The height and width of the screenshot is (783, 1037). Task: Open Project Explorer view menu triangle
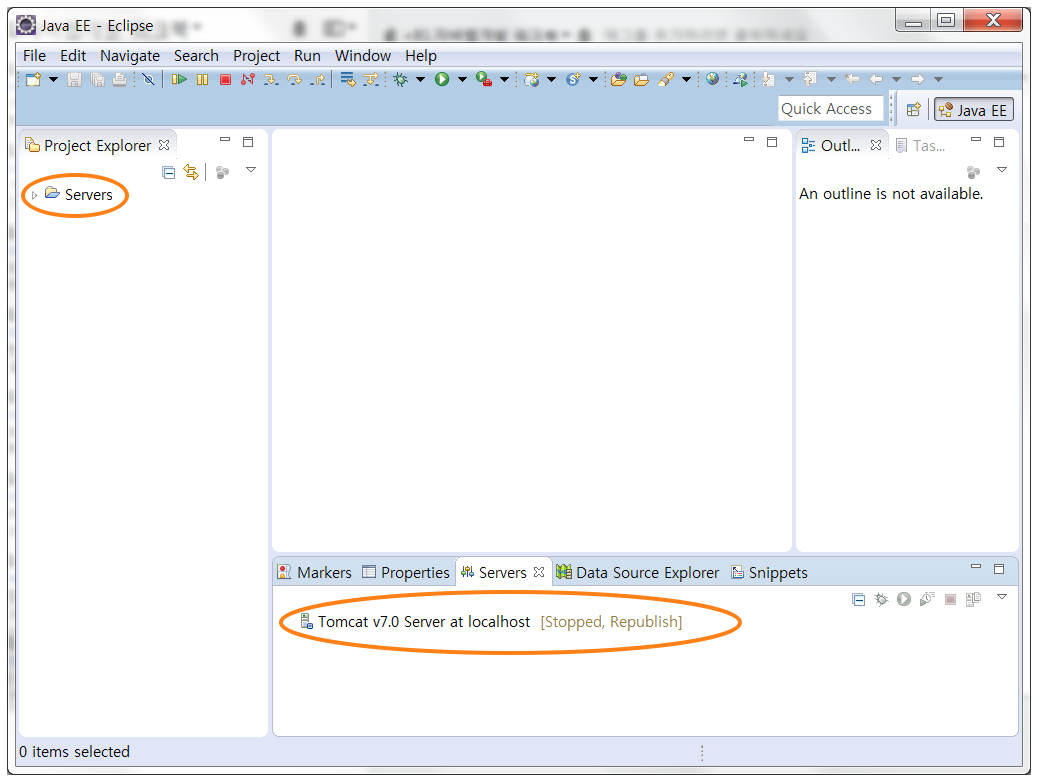pos(251,170)
